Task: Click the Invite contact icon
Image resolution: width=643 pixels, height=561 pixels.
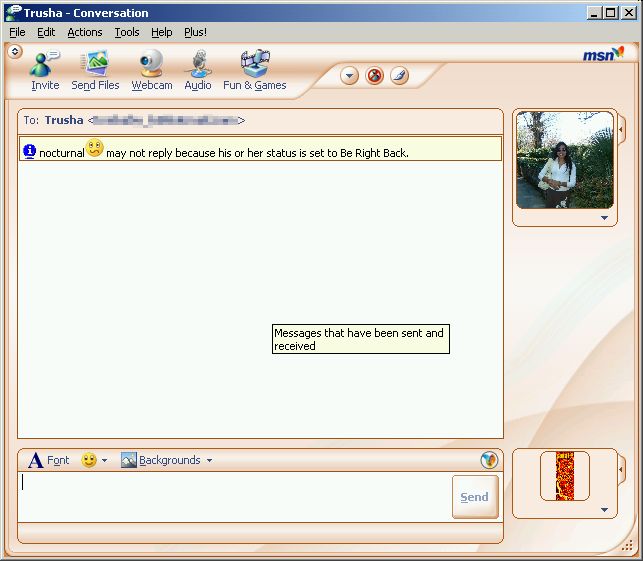Action: point(45,70)
